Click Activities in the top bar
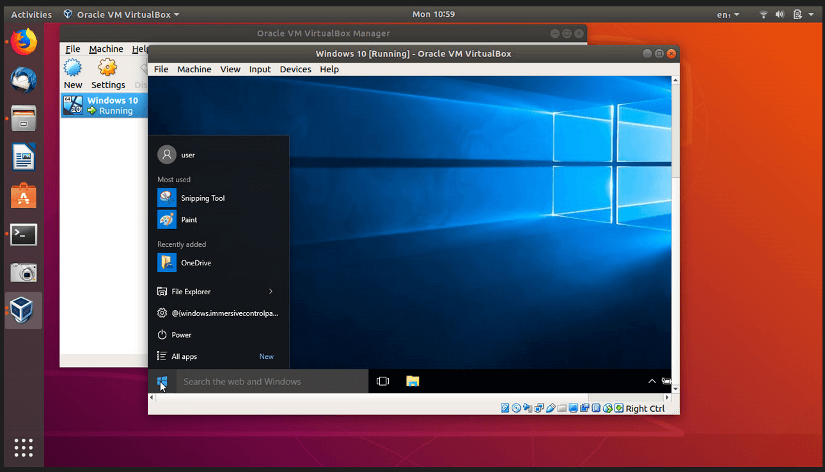Image resolution: width=825 pixels, height=472 pixels. tap(31, 14)
